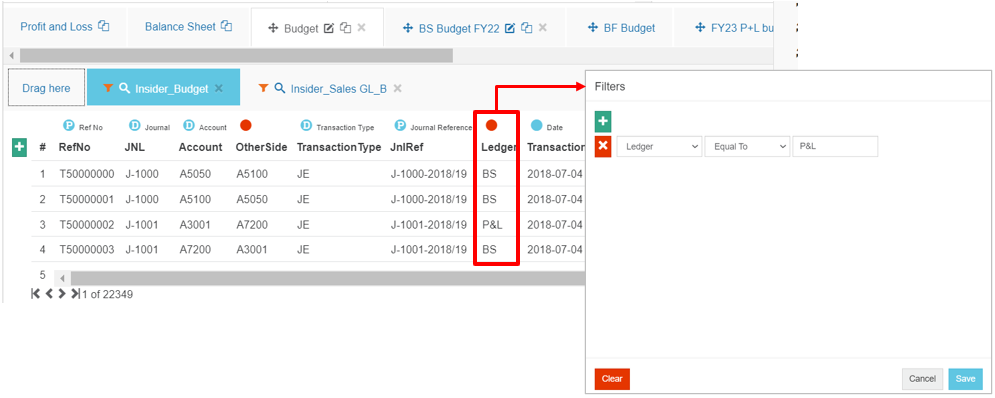Screen dimensions: 995x398
Task: Click the D badge above Account column
Action: pyautogui.click(x=189, y=126)
